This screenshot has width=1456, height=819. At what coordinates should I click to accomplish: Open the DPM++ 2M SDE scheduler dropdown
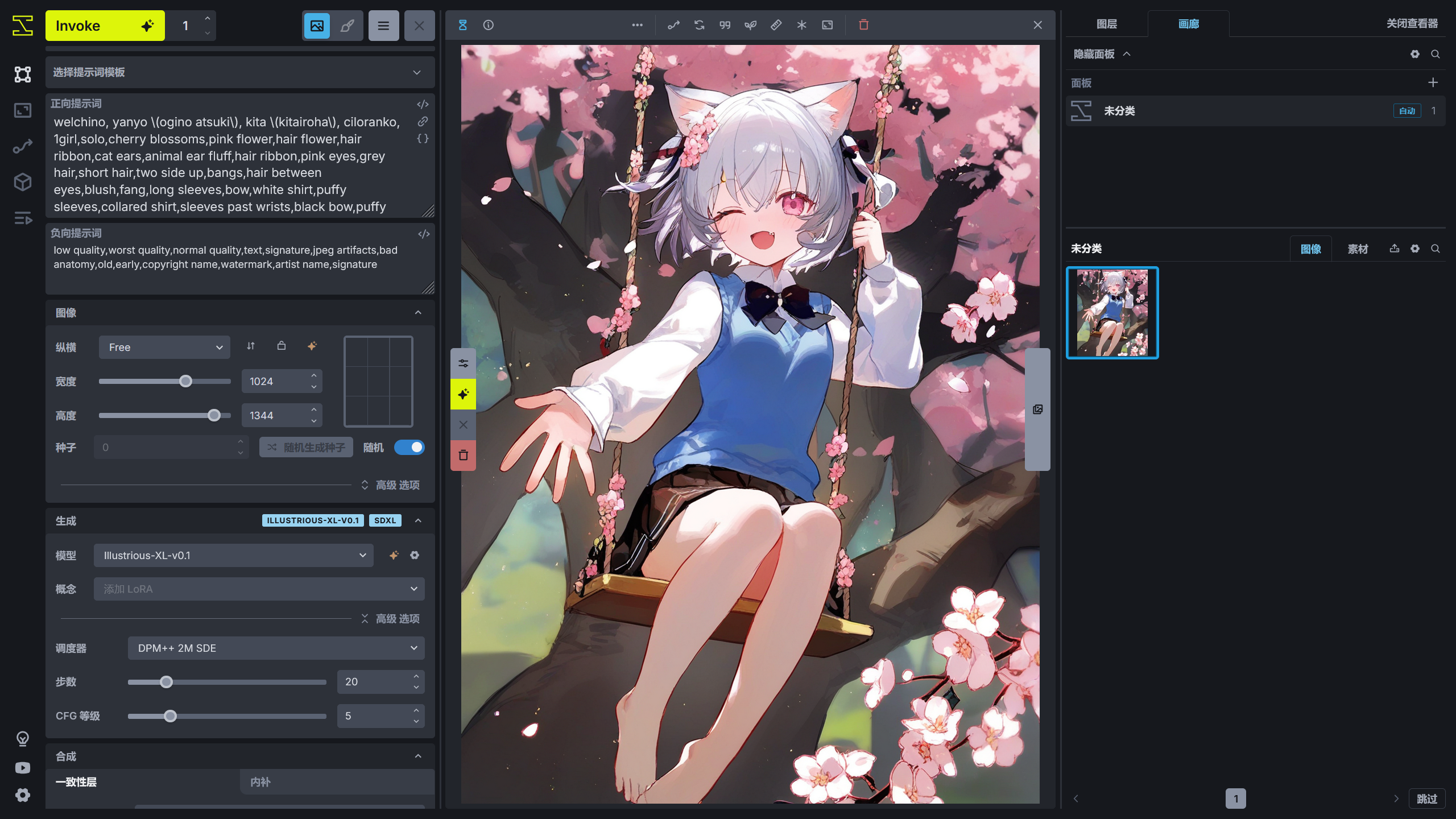276,648
